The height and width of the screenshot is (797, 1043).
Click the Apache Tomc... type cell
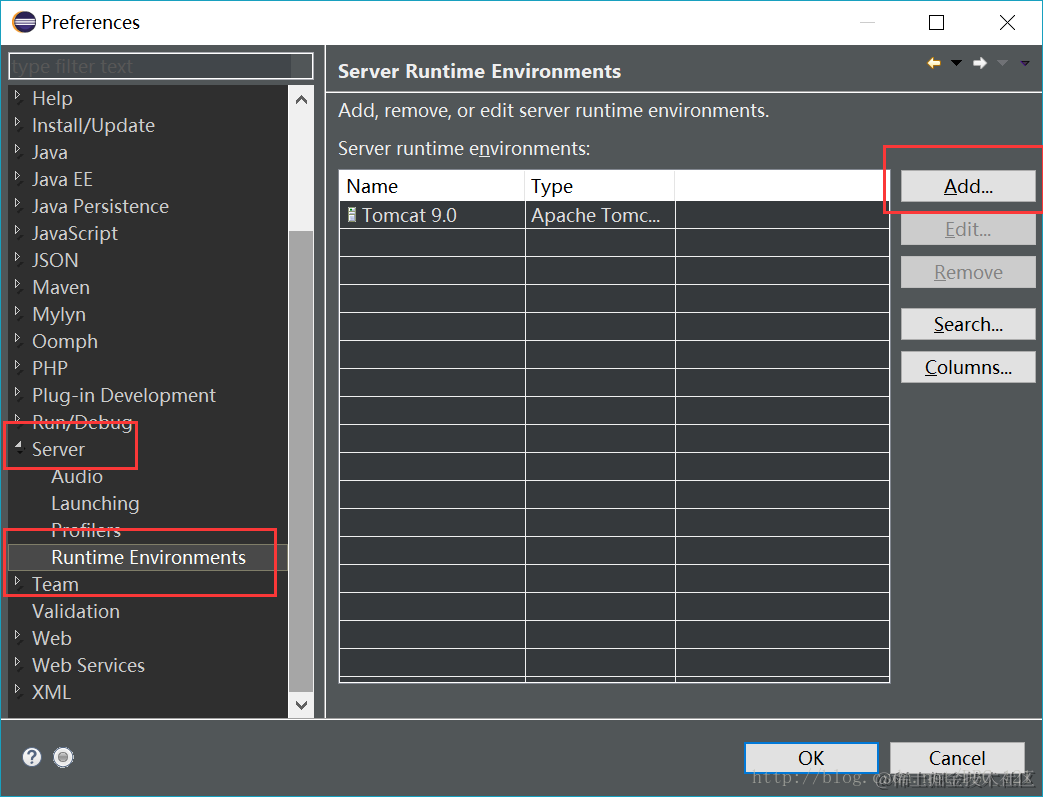[600, 215]
